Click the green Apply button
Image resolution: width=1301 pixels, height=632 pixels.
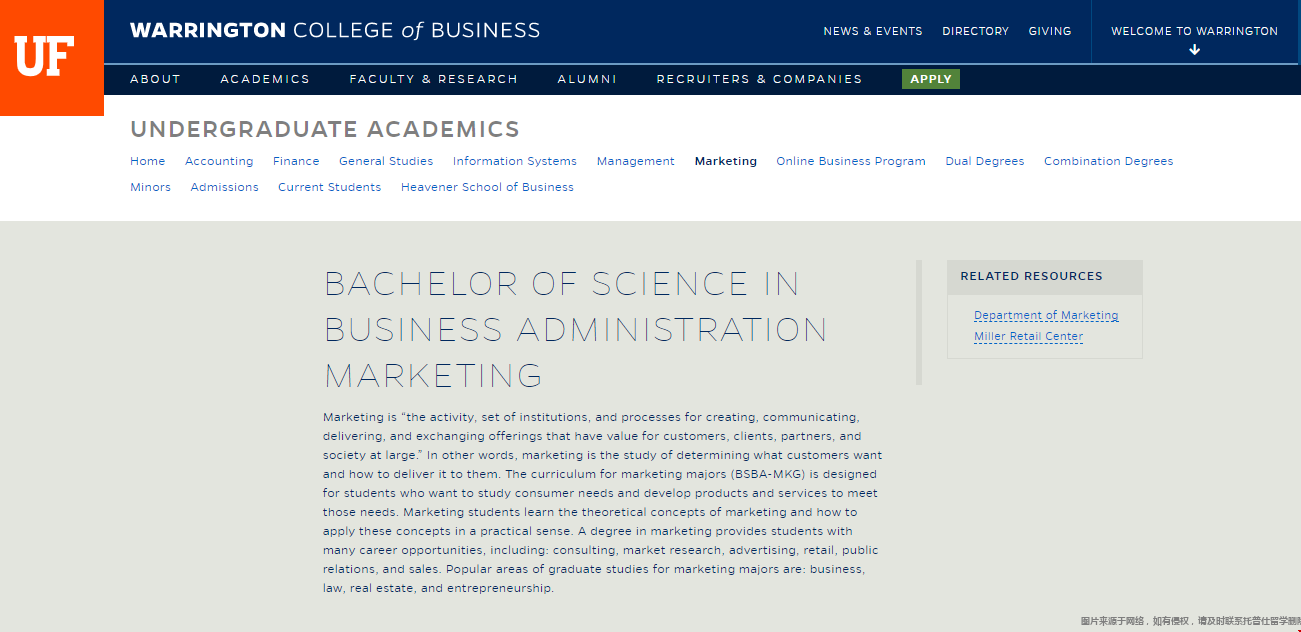[930, 79]
